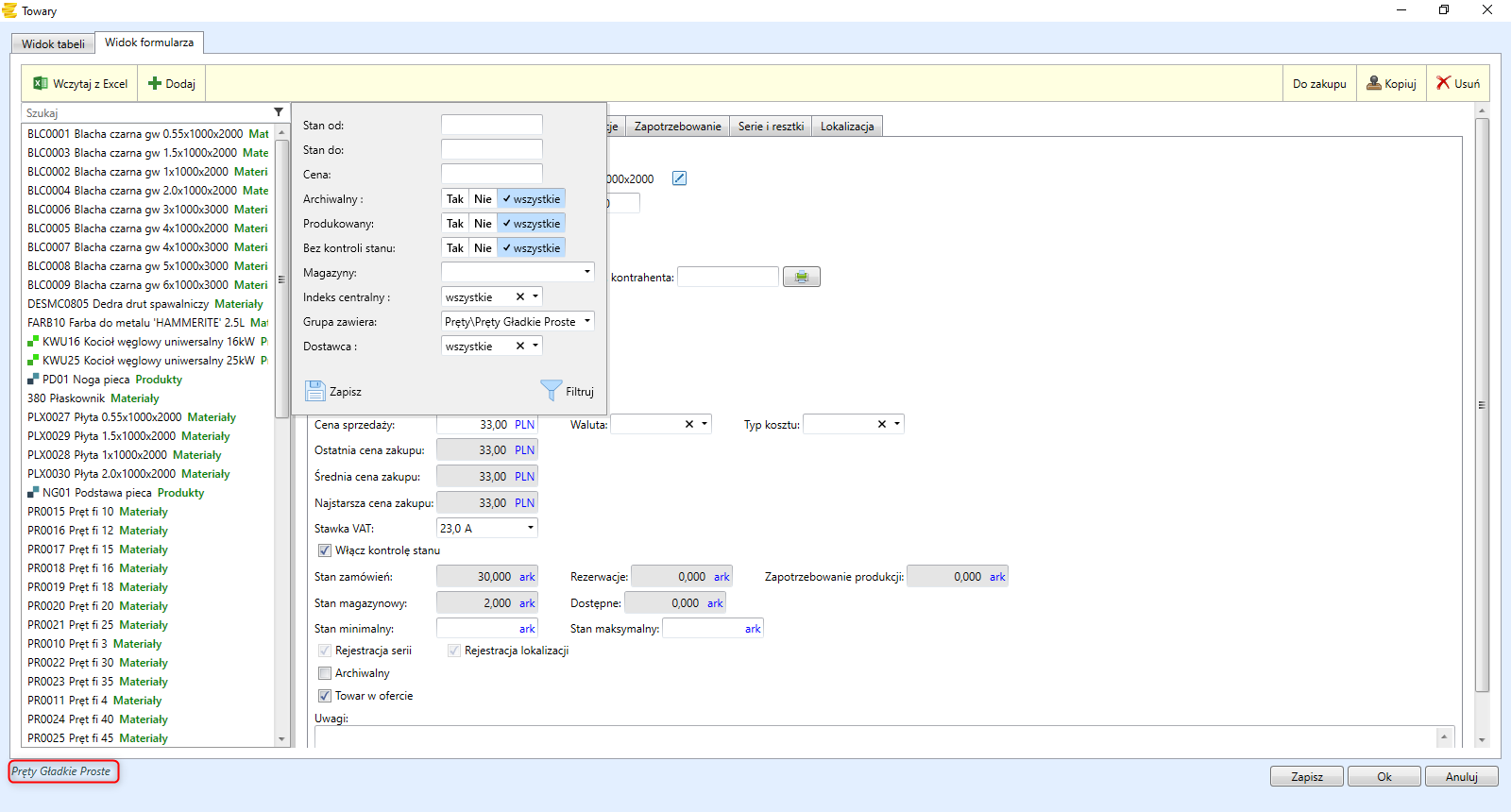Click the Do zakupu button
This screenshot has height=812, width=1511.
point(1319,84)
